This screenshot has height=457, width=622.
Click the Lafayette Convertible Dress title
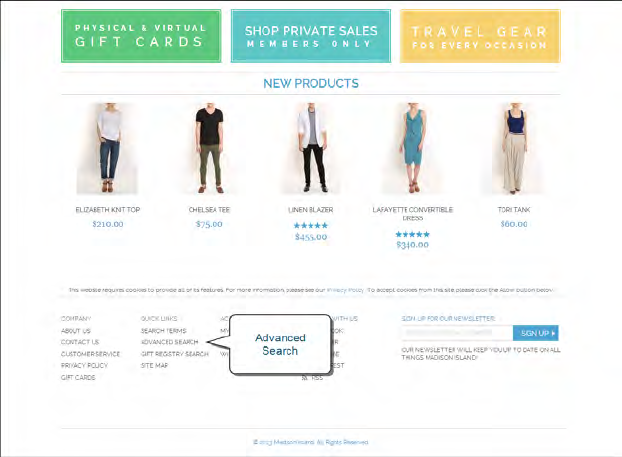tap(413, 213)
